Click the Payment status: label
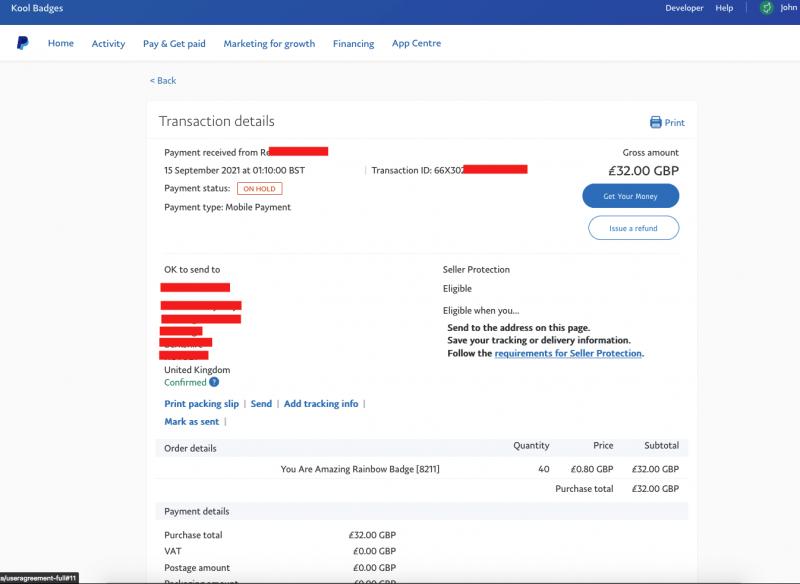800x584 pixels. [197, 188]
